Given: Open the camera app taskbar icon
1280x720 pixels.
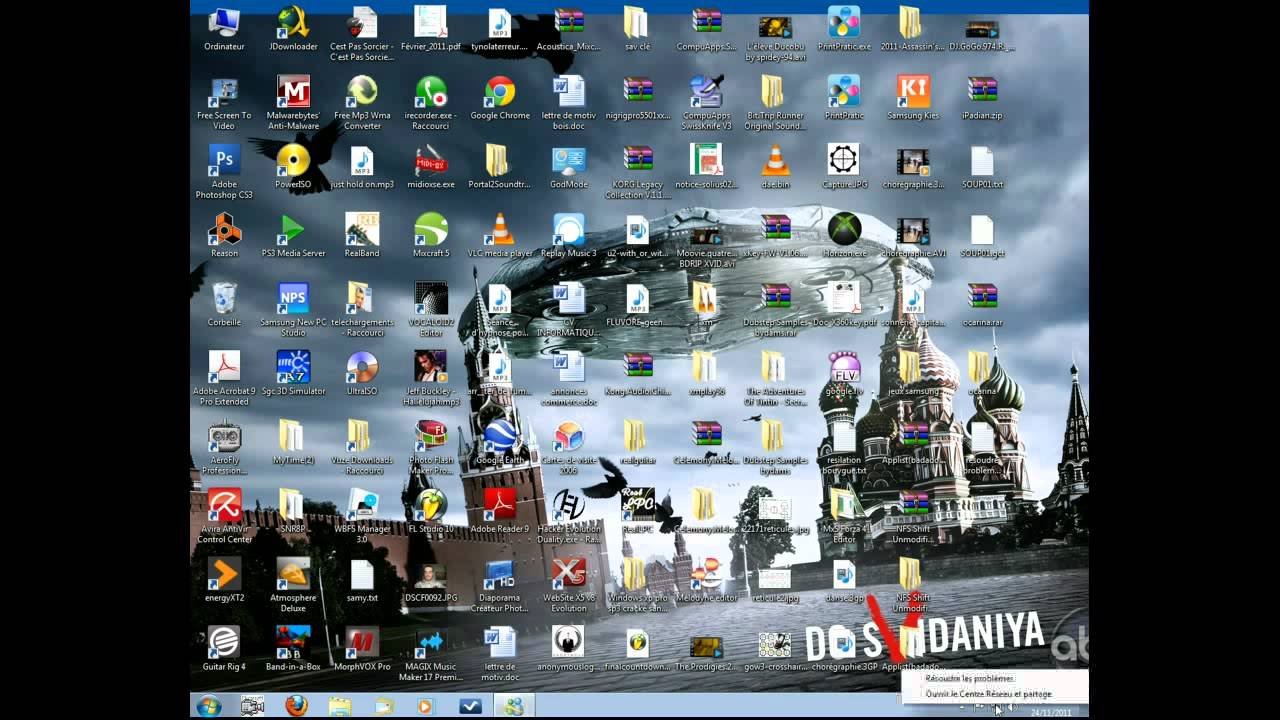Looking at the screenshot, I should (252, 706).
